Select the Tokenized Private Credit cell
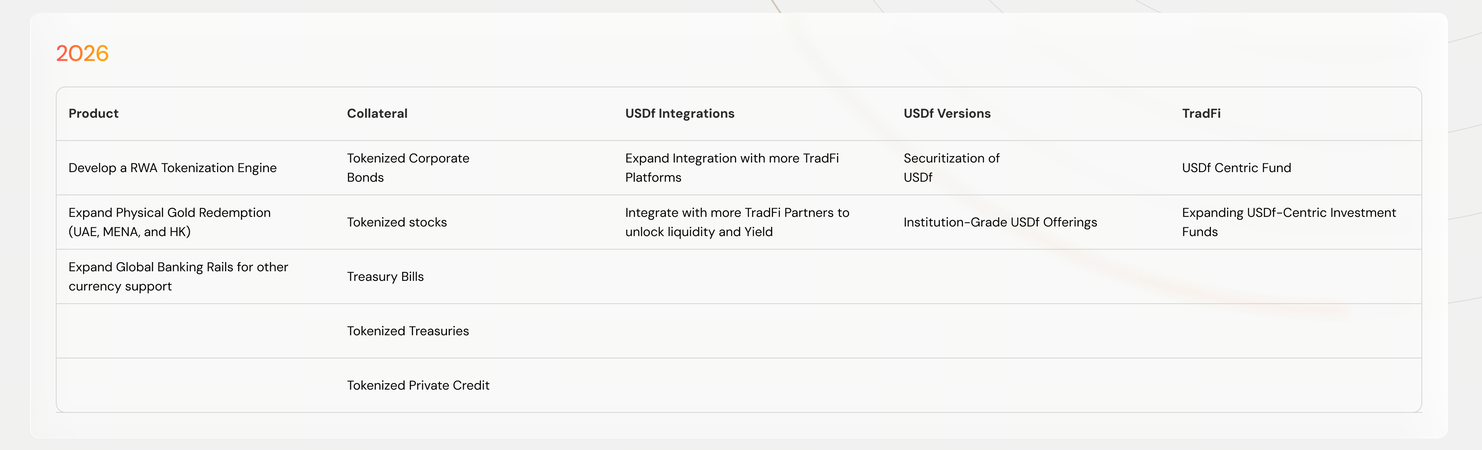This screenshot has width=1482, height=450. pos(418,385)
